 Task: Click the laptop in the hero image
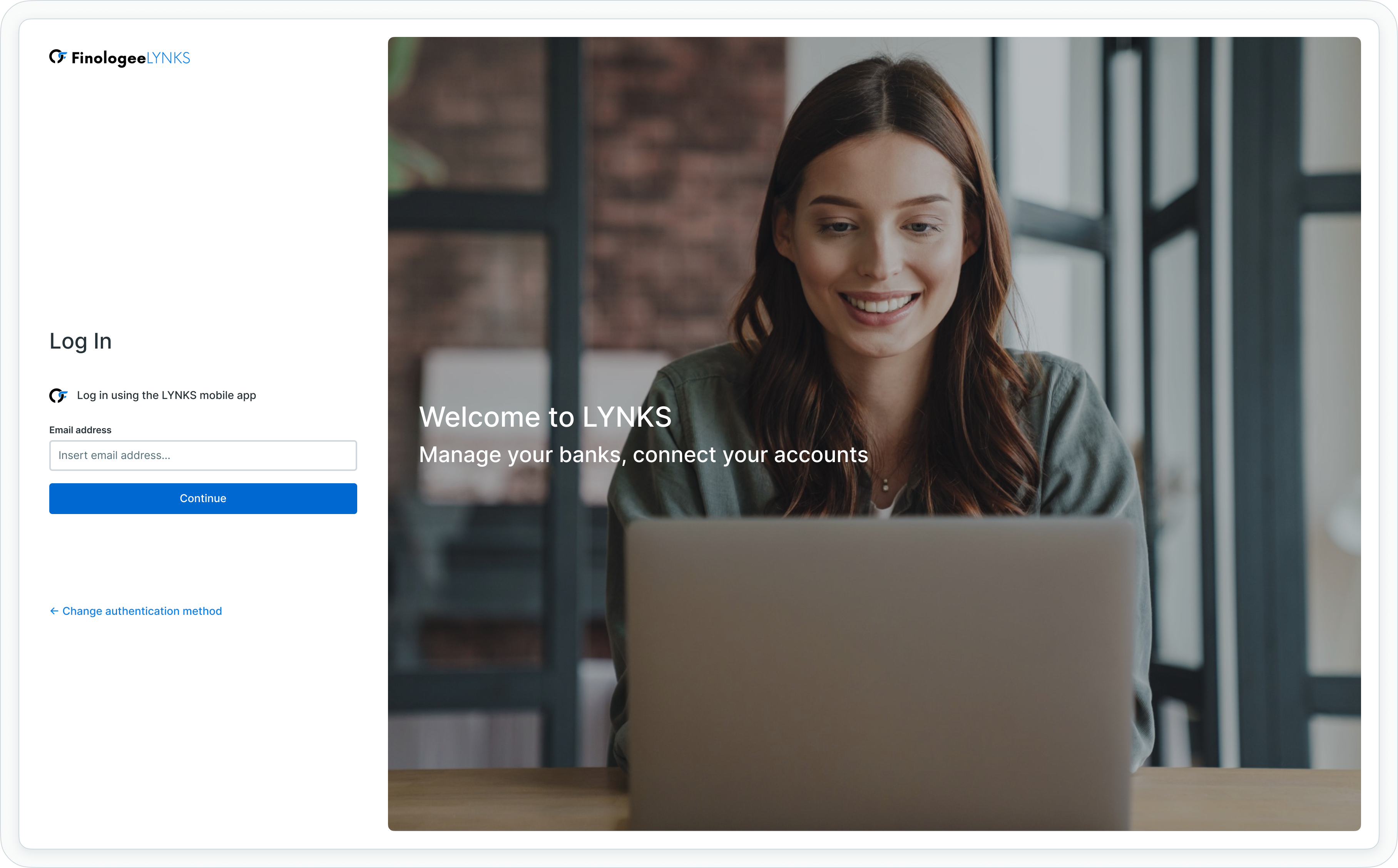pyautogui.click(x=878, y=660)
